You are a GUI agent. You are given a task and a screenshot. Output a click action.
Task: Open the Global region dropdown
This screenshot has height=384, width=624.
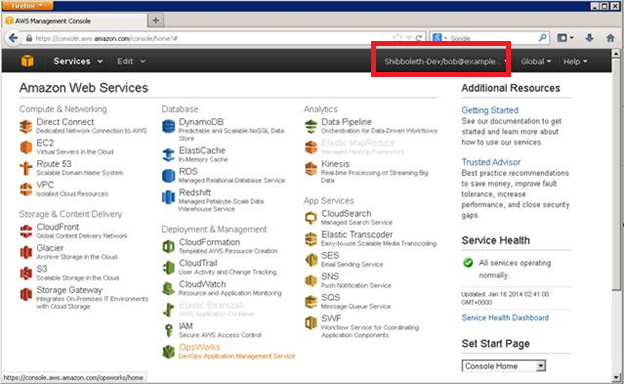(x=536, y=61)
